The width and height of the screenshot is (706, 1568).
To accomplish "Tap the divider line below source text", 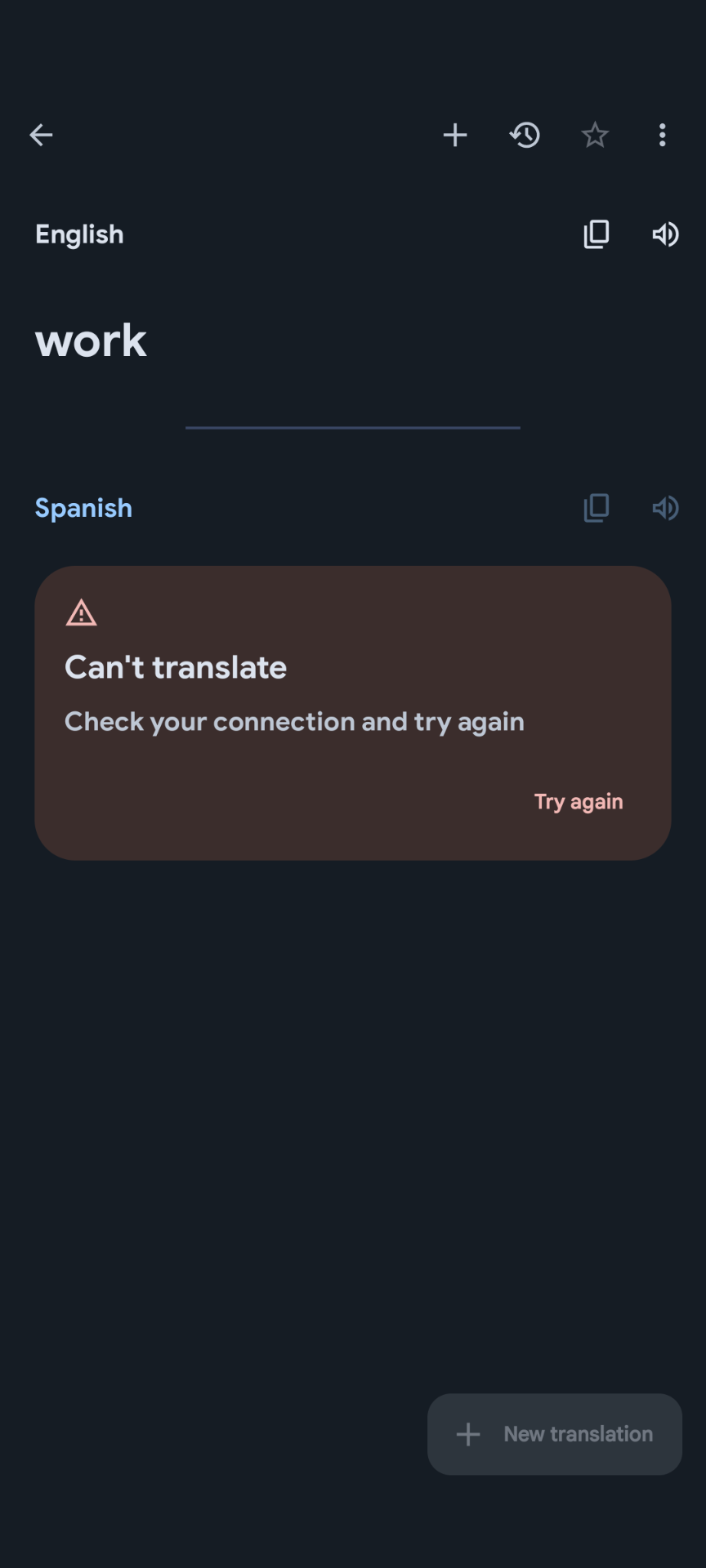I will (353, 427).
